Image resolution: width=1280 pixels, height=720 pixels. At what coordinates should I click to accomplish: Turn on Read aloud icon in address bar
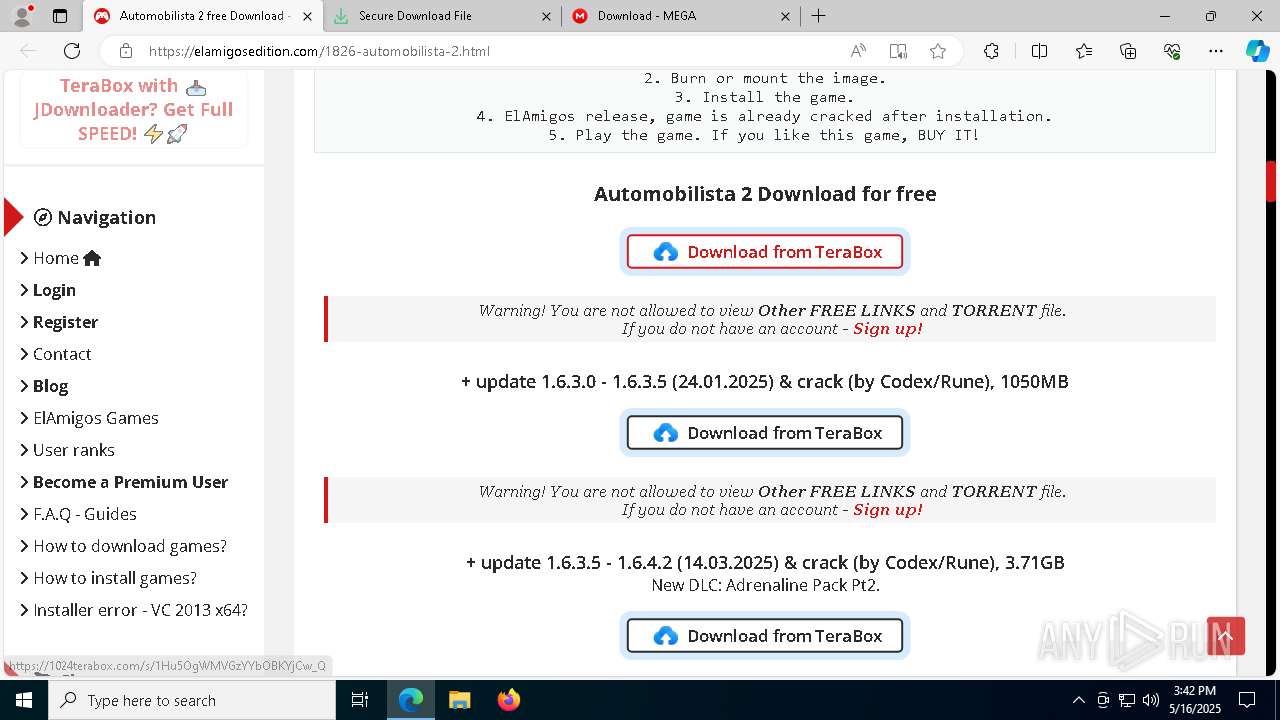pyautogui.click(x=858, y=51)
